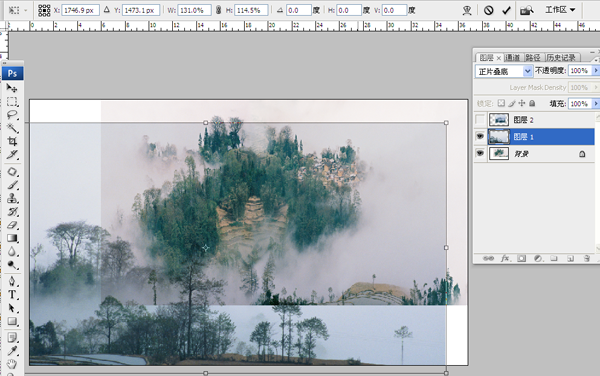Image resolution: width=600 pixels, height=376 pixels.
Task: Click the link layers icon
Action: coord(488,259)
